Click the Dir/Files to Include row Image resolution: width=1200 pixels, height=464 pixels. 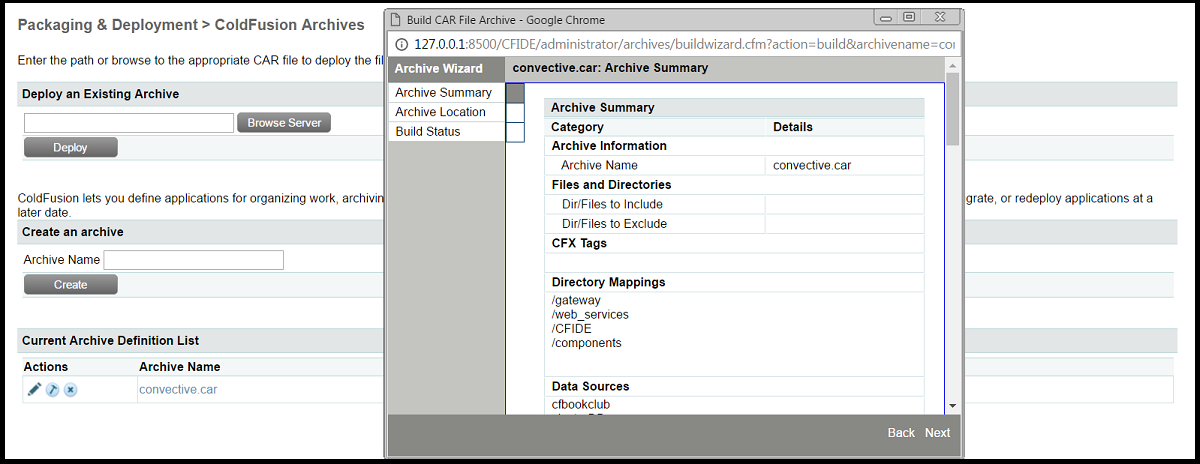click(734, 205)
